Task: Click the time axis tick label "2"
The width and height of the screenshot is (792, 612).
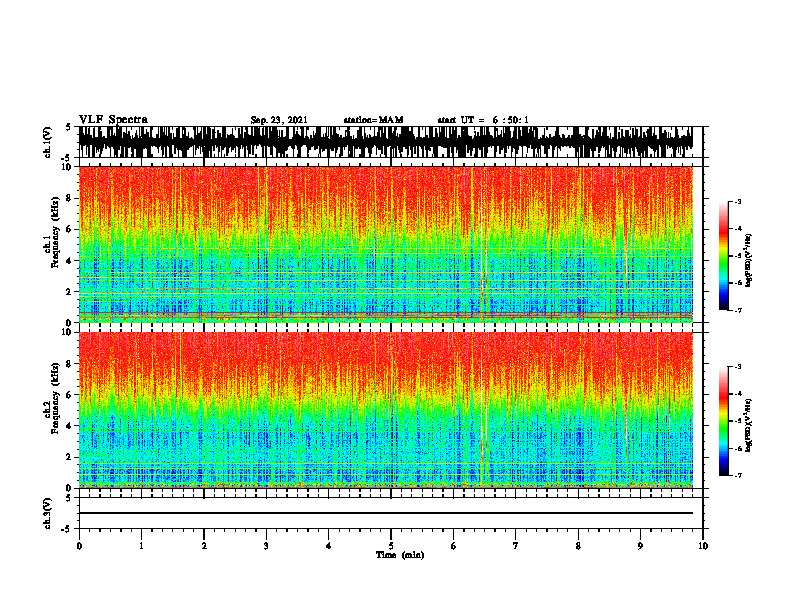Action: (204, 546)
